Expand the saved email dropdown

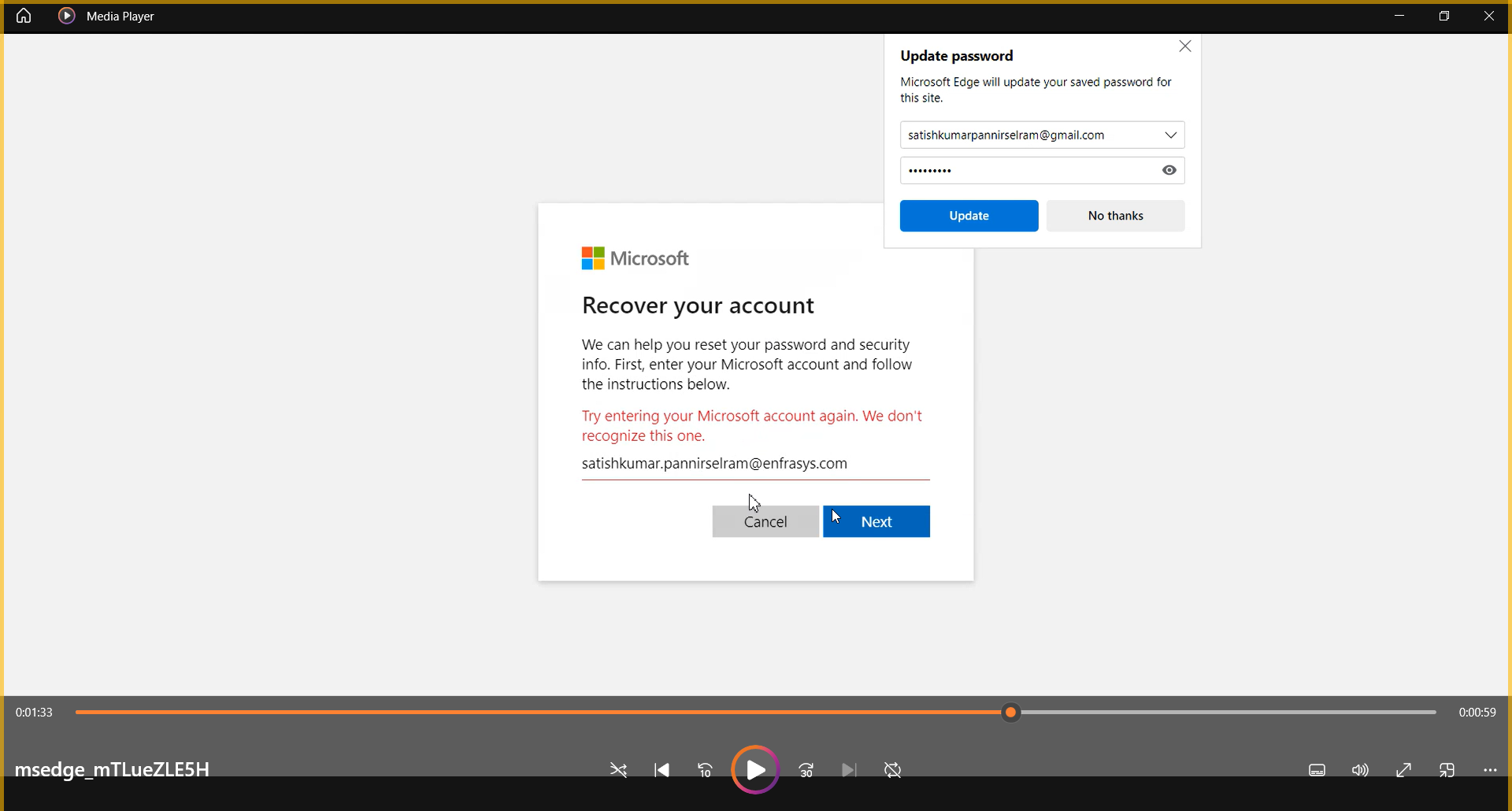click(1171, 135)
